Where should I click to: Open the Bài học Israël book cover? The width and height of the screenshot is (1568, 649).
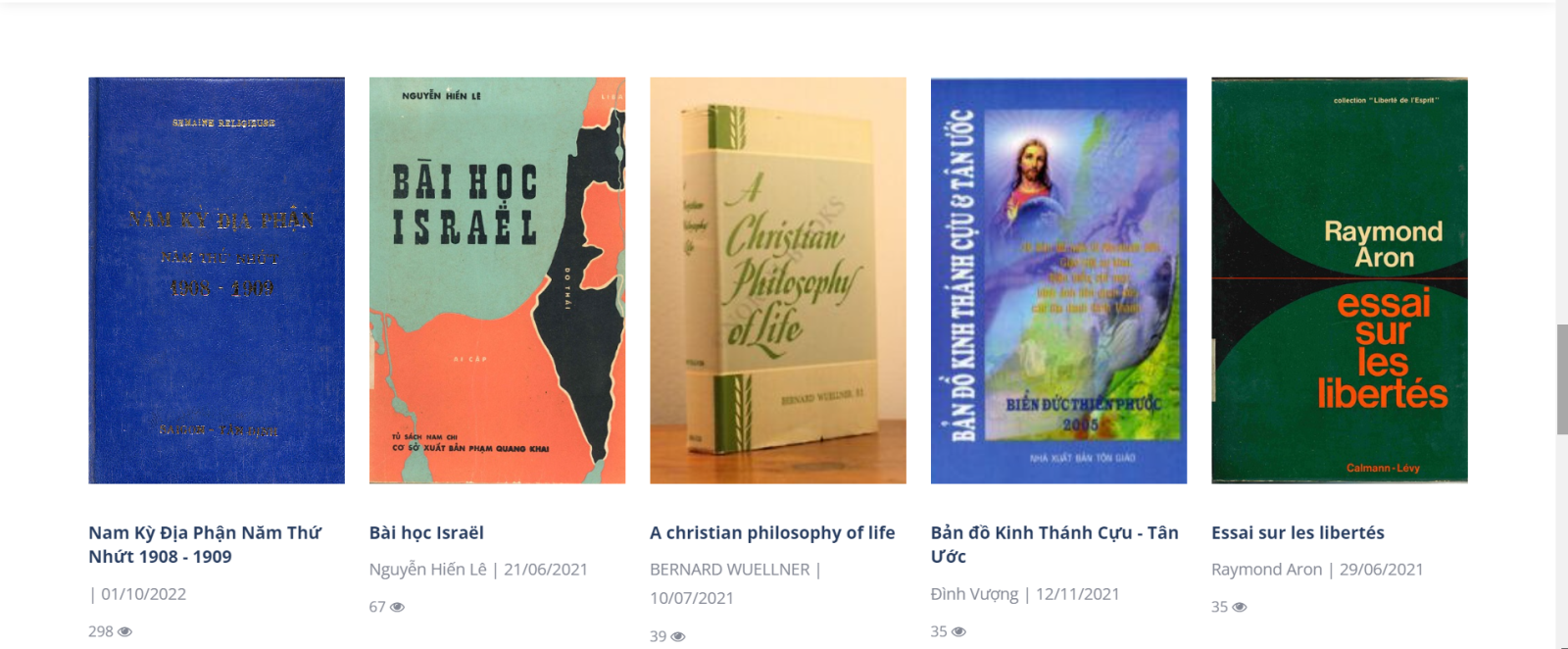[497, 280]
